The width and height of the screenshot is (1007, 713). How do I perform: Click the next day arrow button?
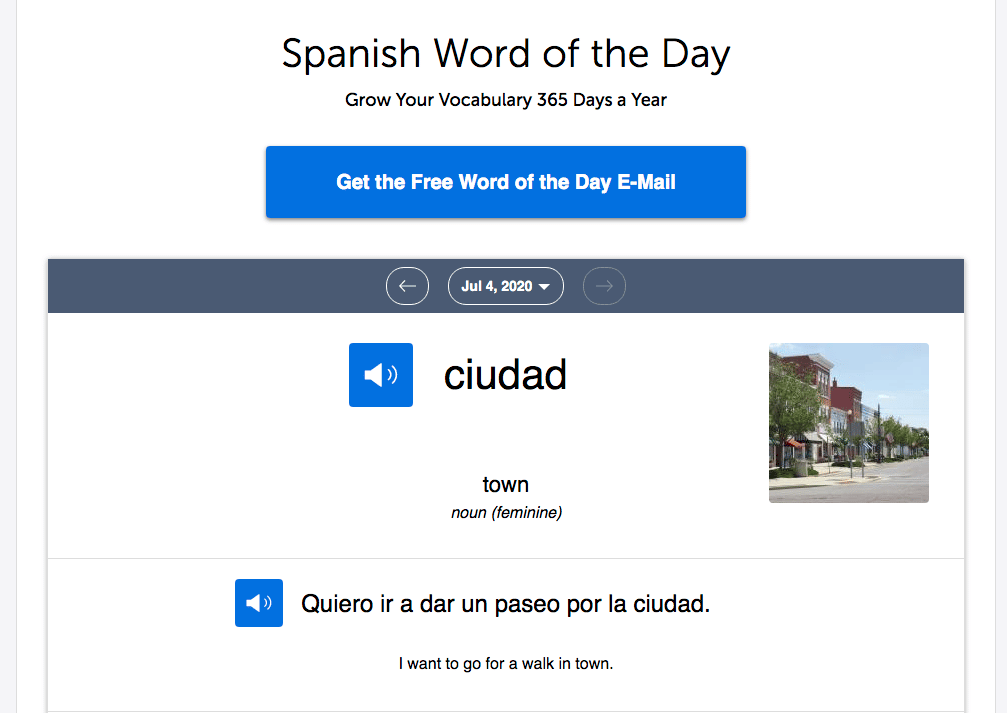604,286
